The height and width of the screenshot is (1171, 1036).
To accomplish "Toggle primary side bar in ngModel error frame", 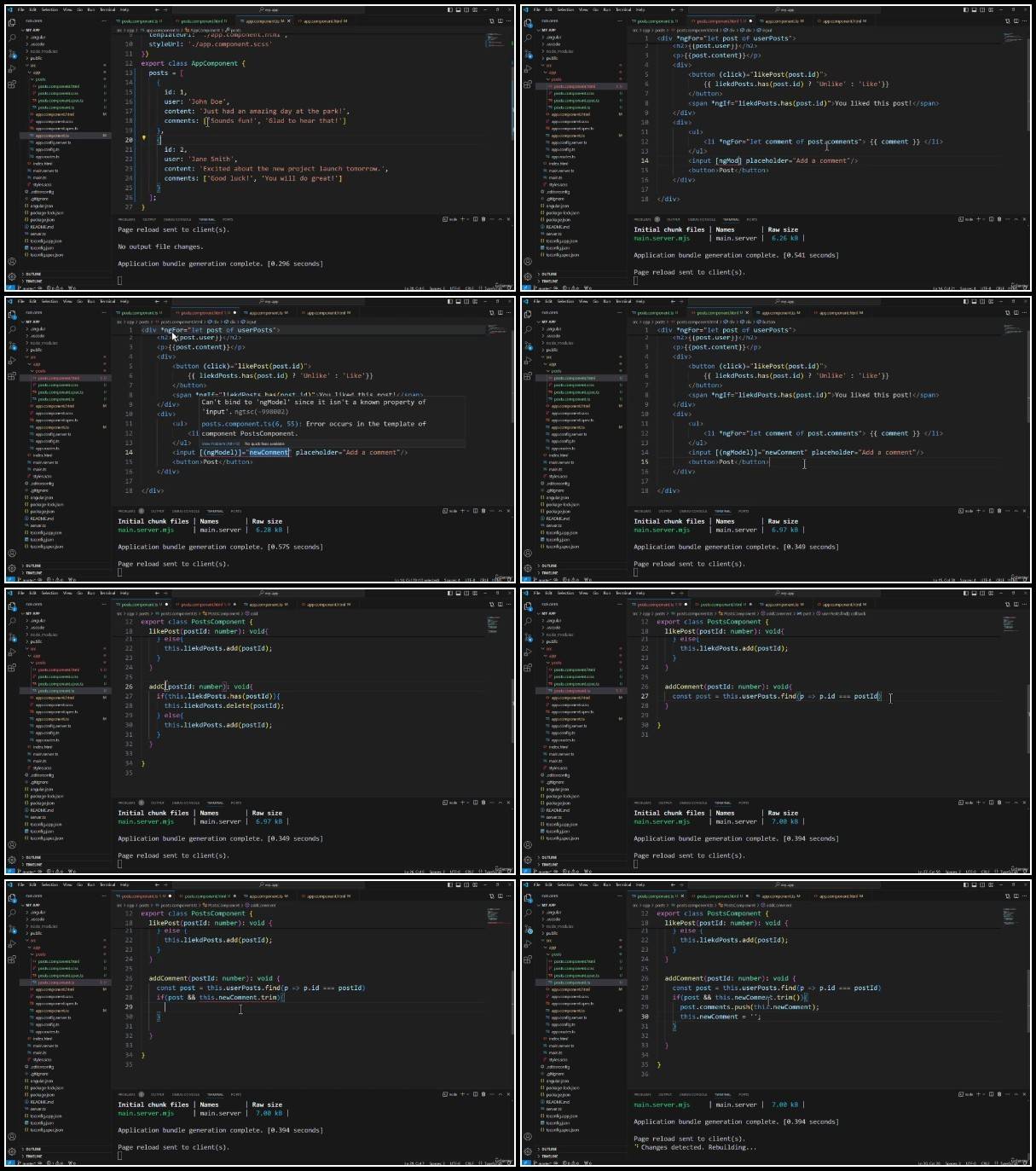I will [x=449, y=301].
